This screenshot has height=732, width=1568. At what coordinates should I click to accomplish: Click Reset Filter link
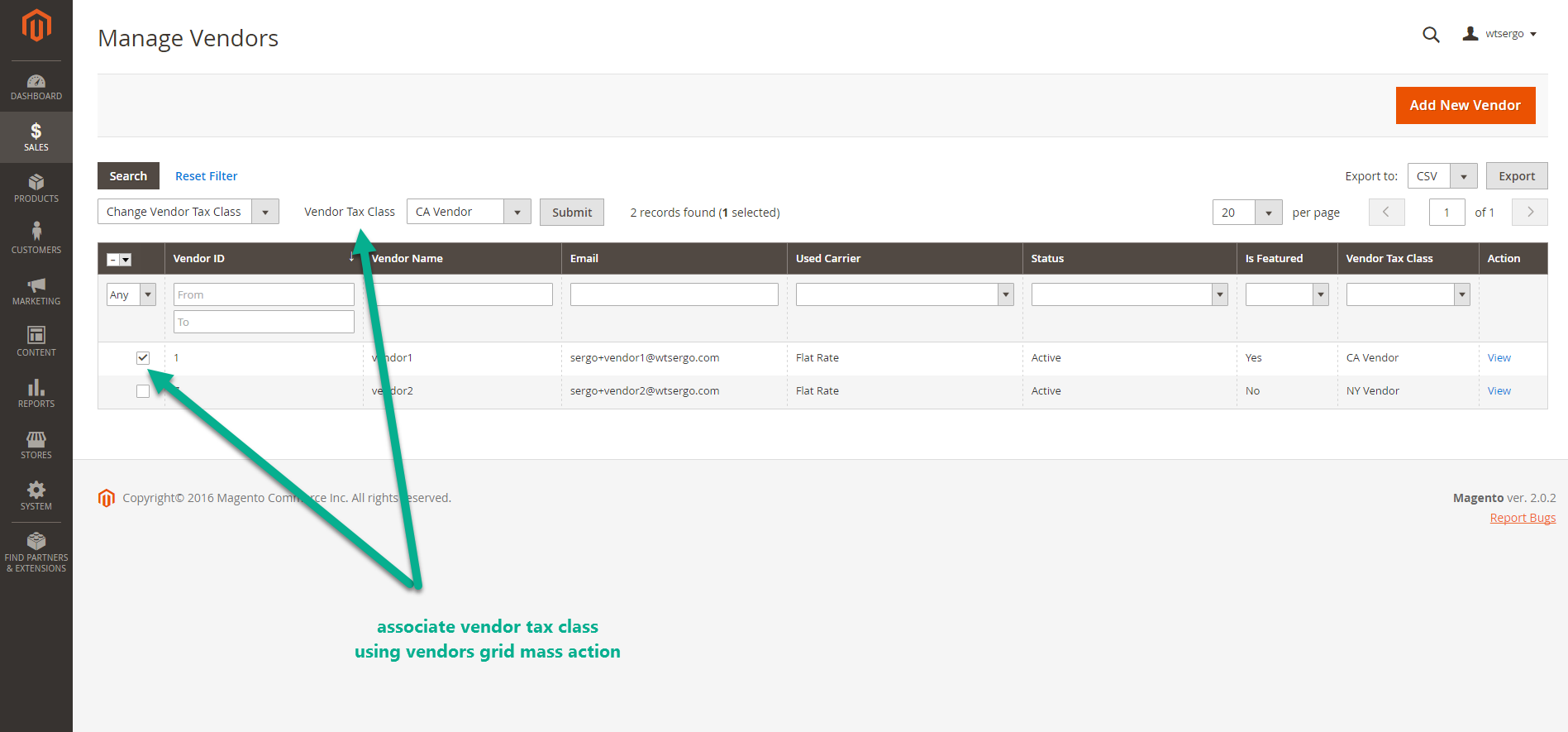coord(206,176)
